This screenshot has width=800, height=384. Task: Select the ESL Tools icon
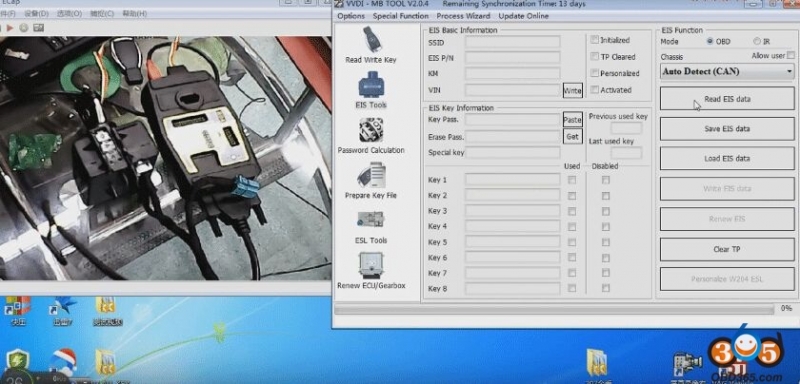pos(371,220)
